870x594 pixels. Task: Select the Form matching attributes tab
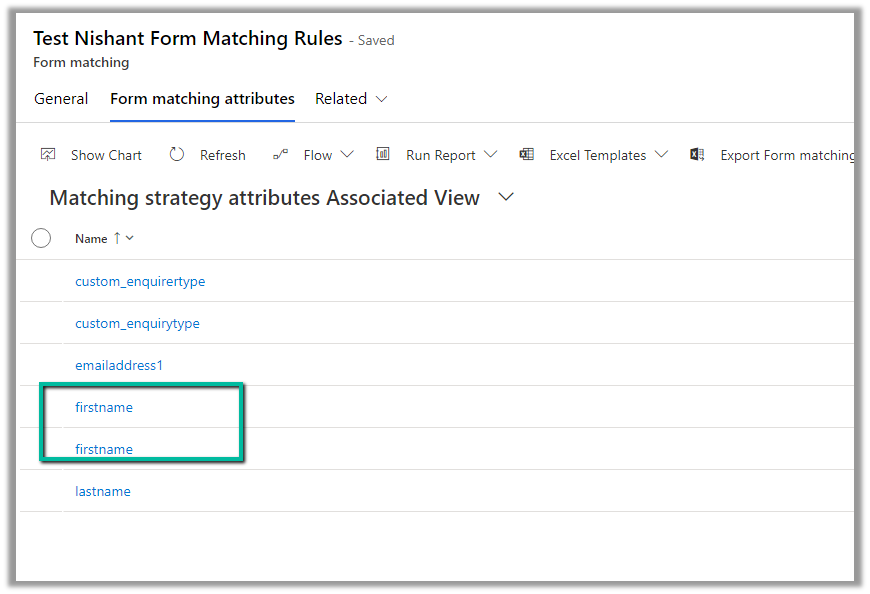click(202, 99)
